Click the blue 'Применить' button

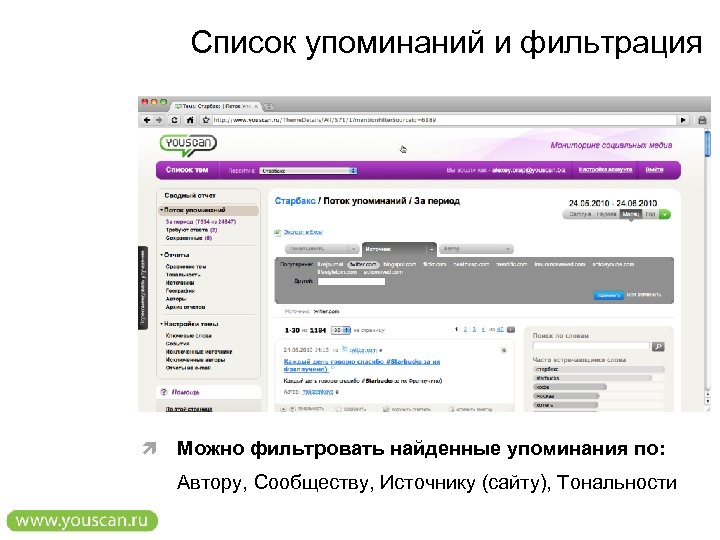pos(609,295)
